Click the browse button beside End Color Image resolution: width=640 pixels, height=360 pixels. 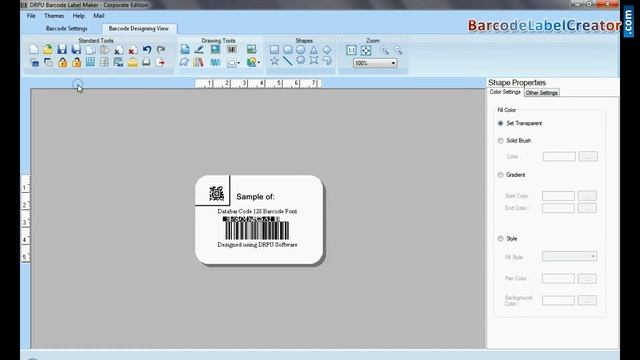(587, 208)
